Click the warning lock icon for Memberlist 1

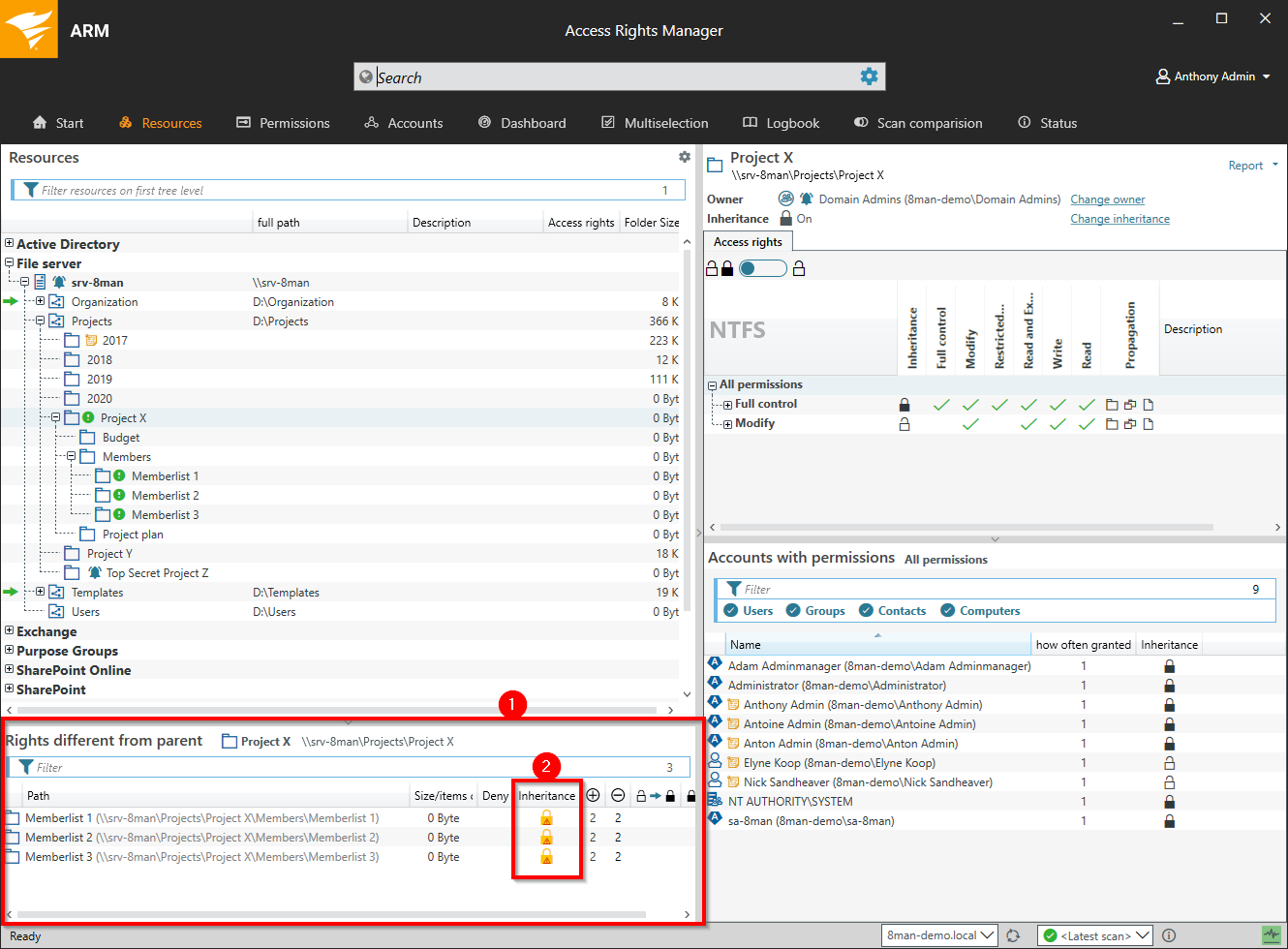[x=546, y=818]
